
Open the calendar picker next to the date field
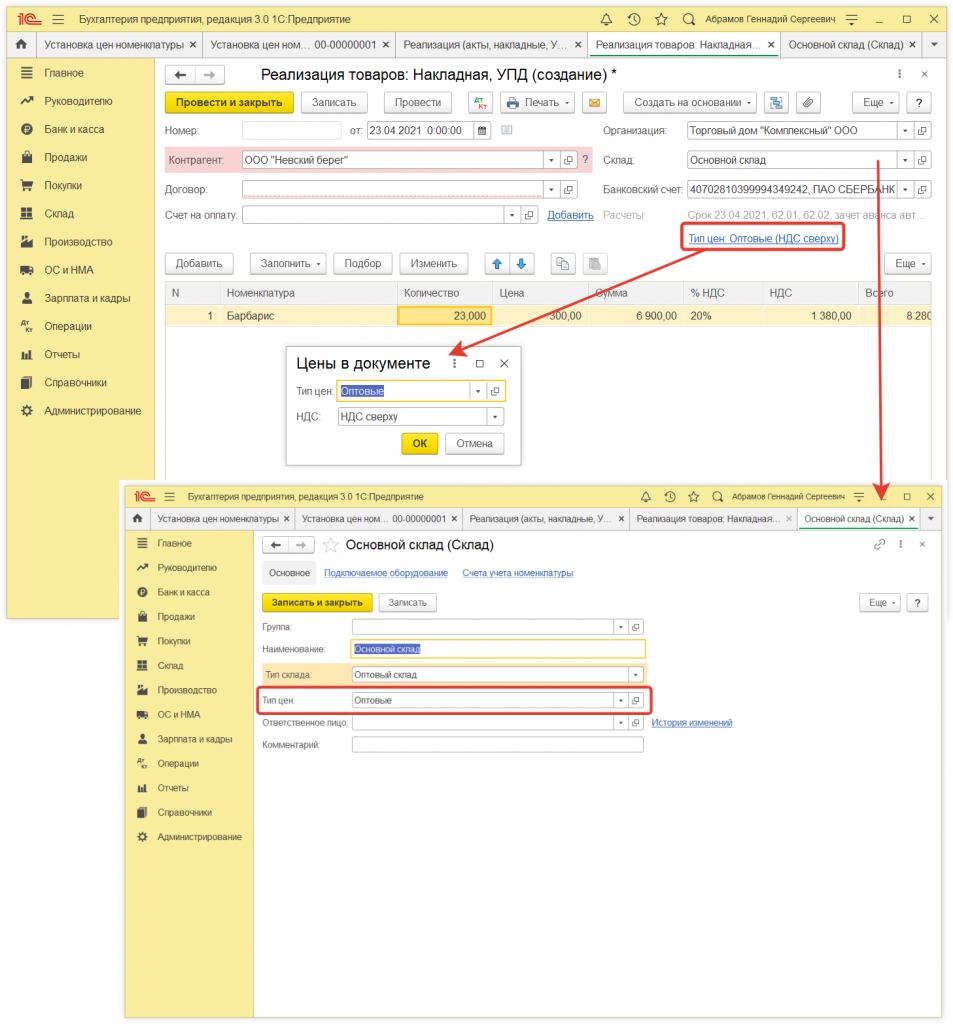click(x=483, y=131)
